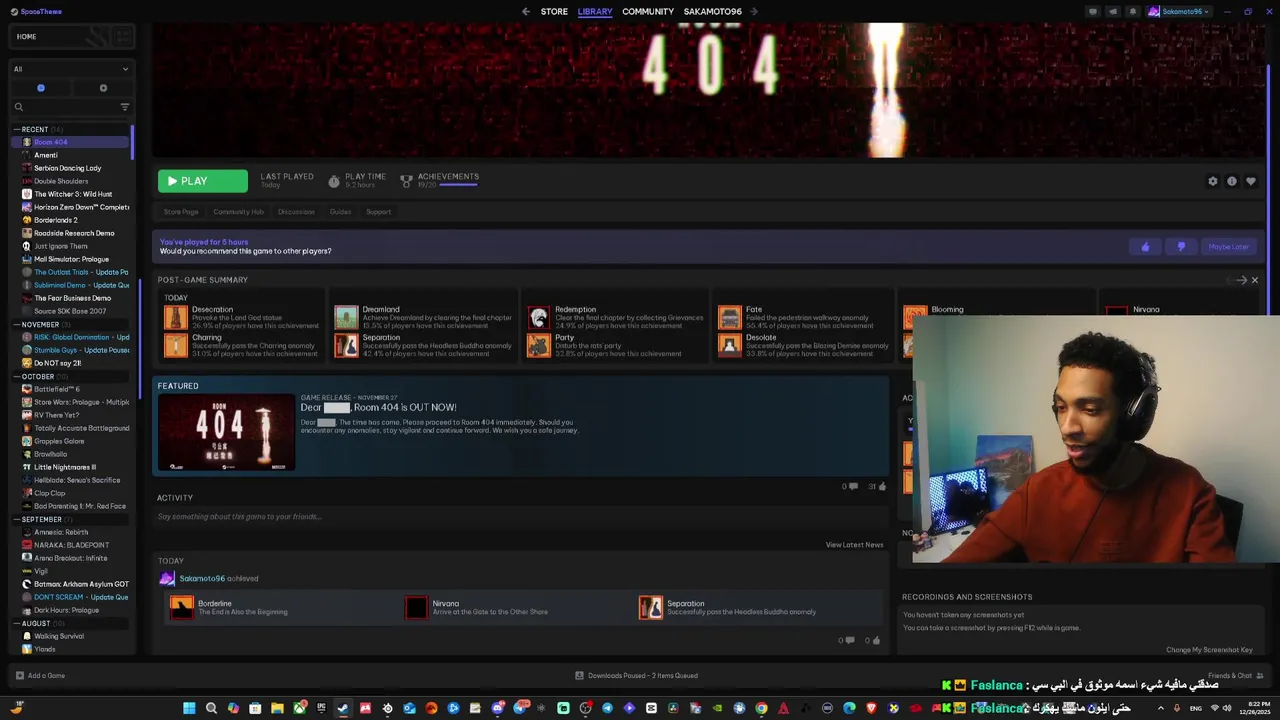Open the Support link
Viewport: 1280px width, 720px height.
click(x=378, y=212)
